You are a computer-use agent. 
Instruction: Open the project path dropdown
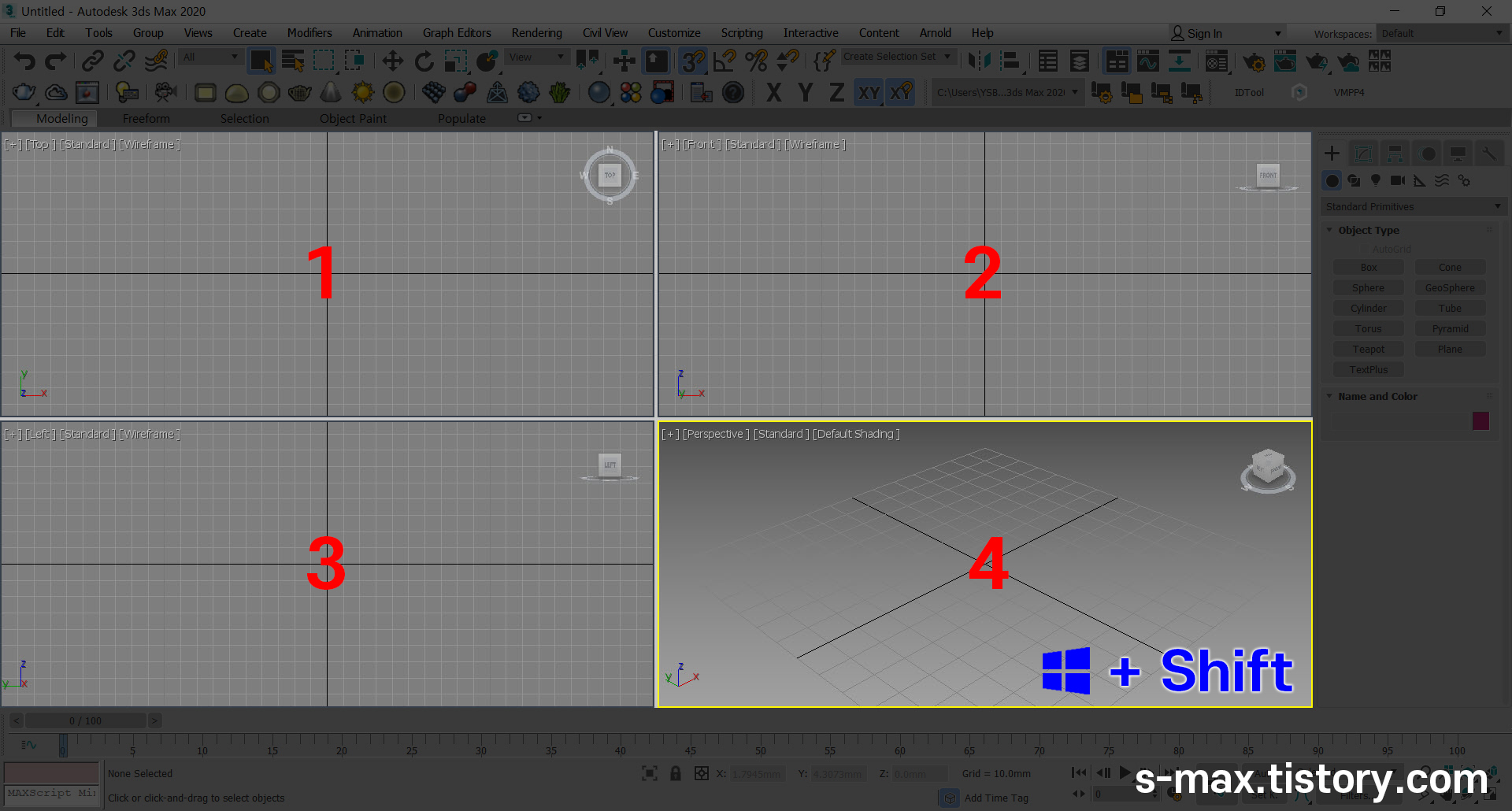pyautogui.click(x=1007, y=93)
